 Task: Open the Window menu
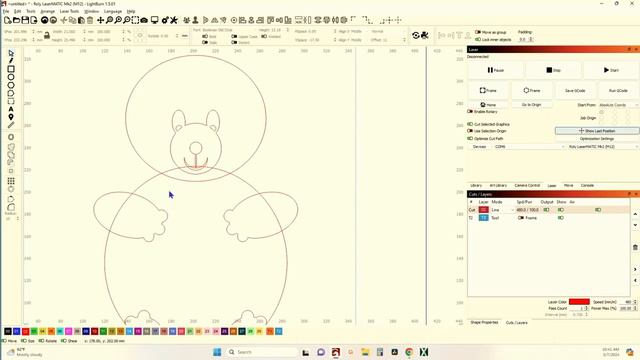click(91, 11)
